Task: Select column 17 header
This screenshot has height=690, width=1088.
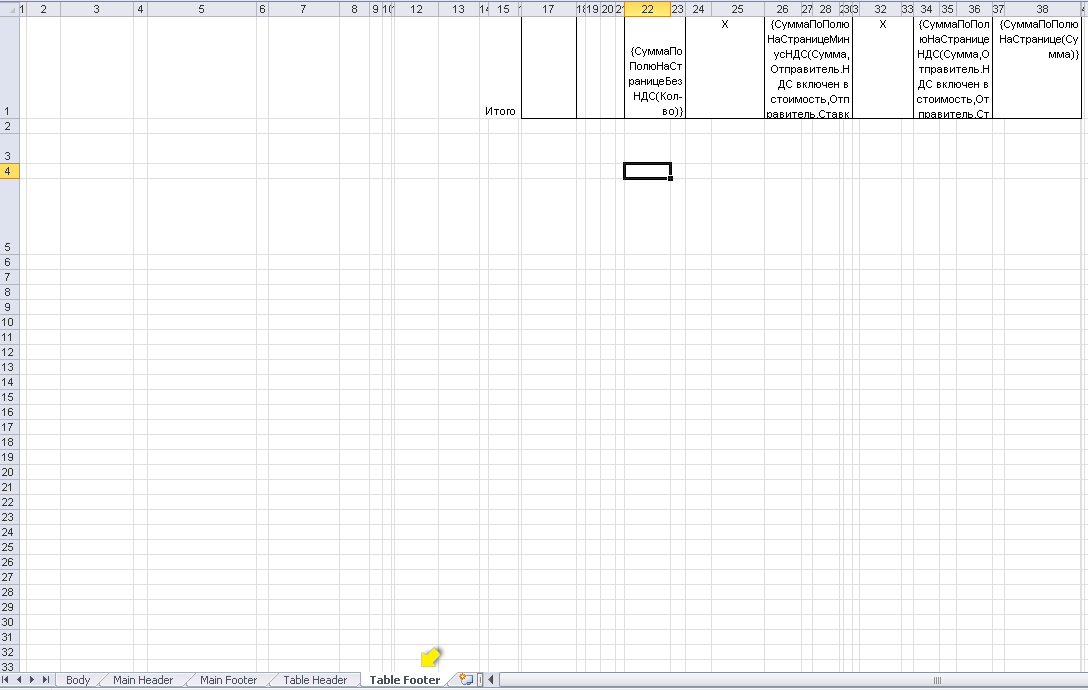Action: (x=547, y=9)
